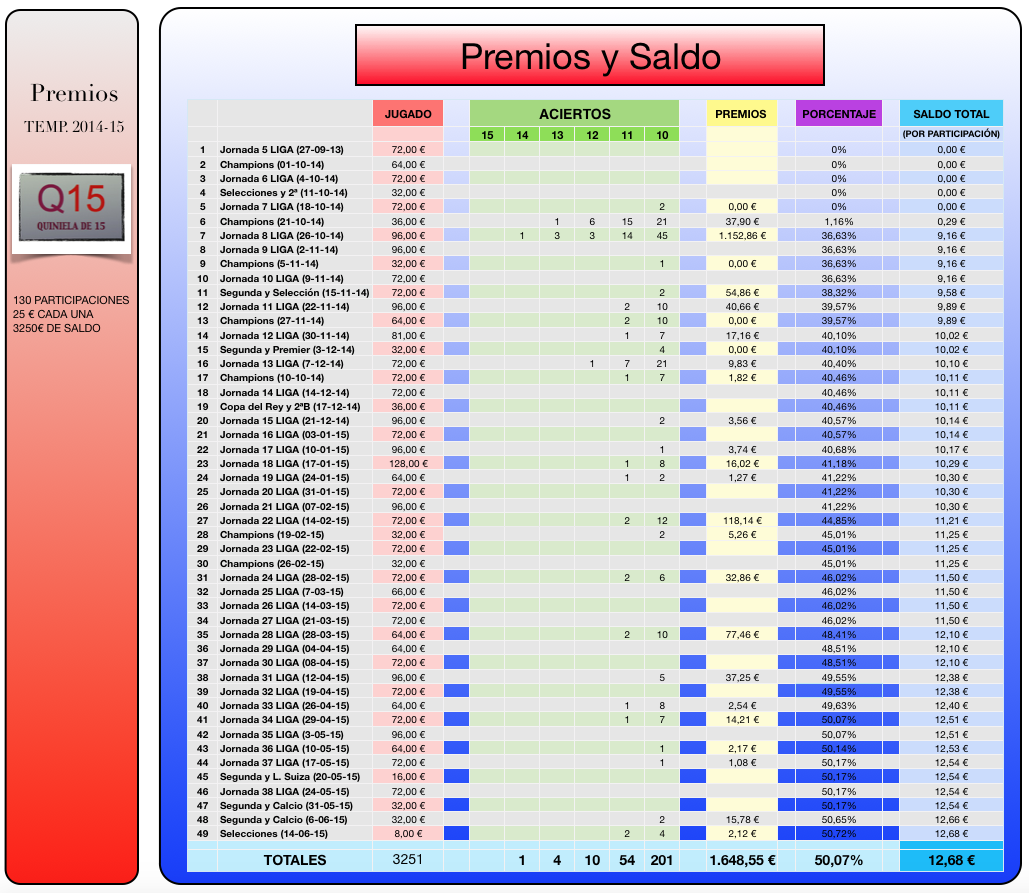Screen dimensions: 1029x893
Task: Click the 32,86 € premios cell
Action: tap(742, 577)
